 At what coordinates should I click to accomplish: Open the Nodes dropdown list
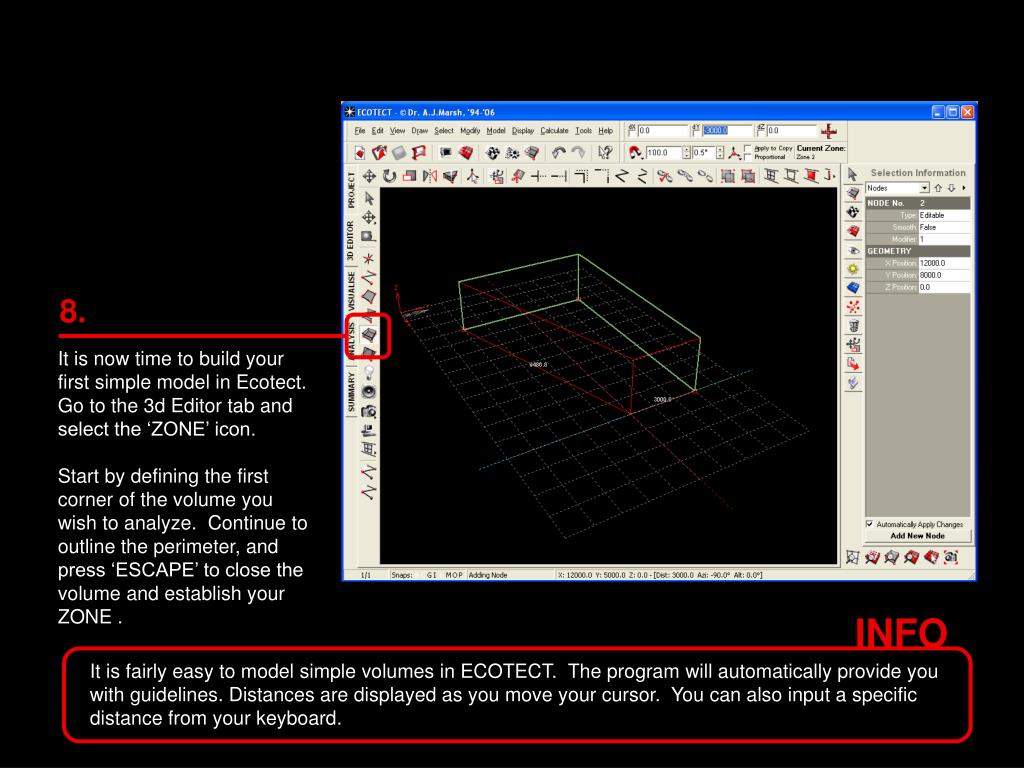coord(924,188)
